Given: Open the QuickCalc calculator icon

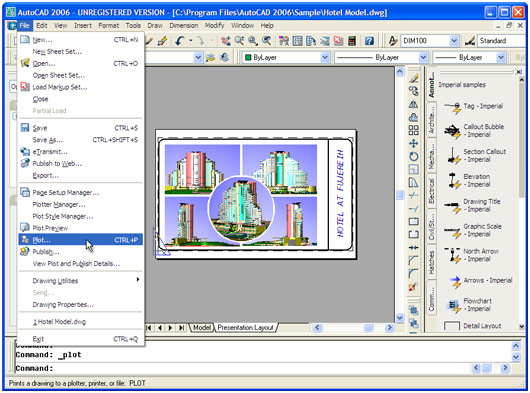Looking at the screenshot, I should pyautogui.click(x=352, y=41).
